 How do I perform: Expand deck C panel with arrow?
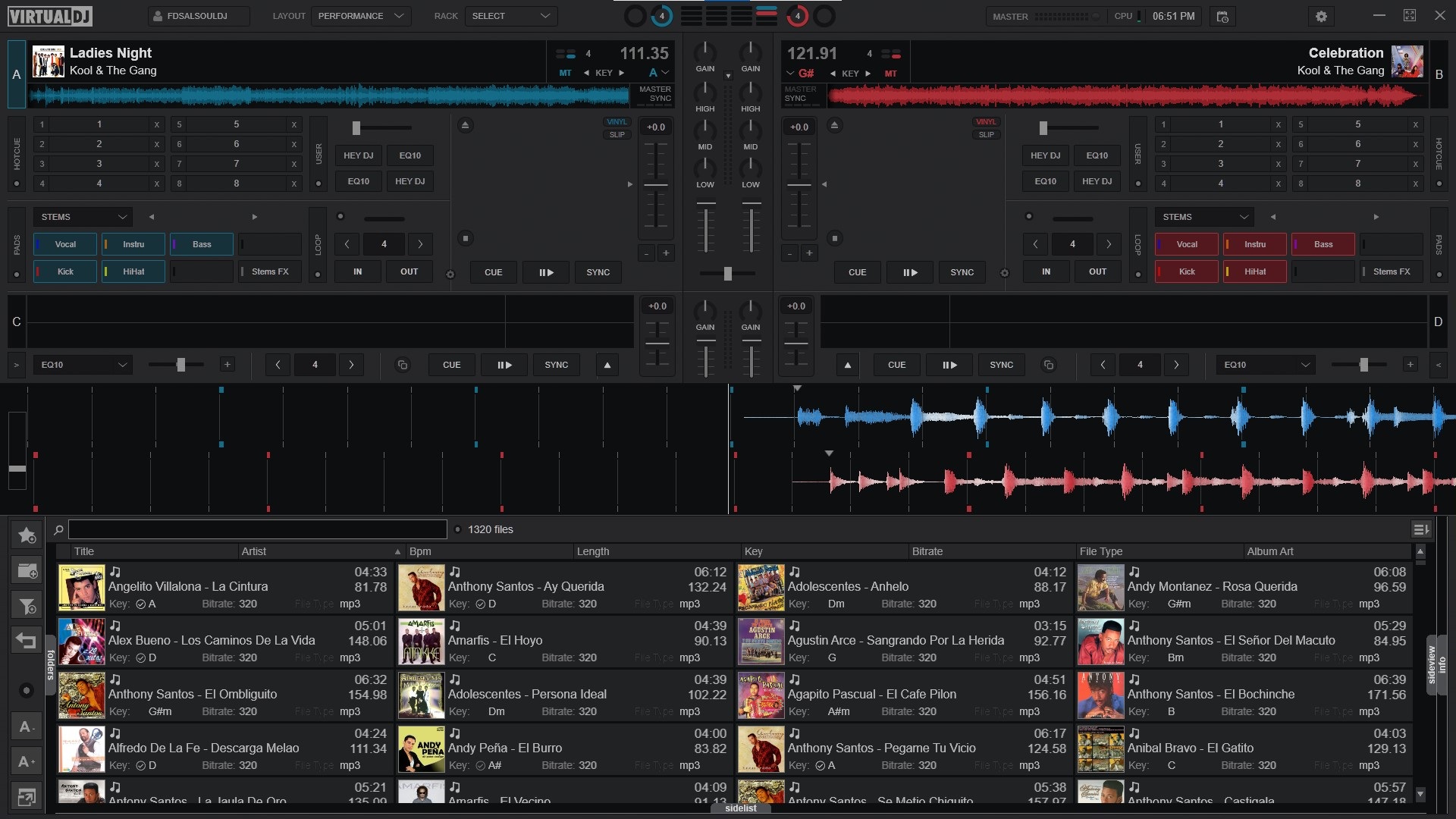16,365
